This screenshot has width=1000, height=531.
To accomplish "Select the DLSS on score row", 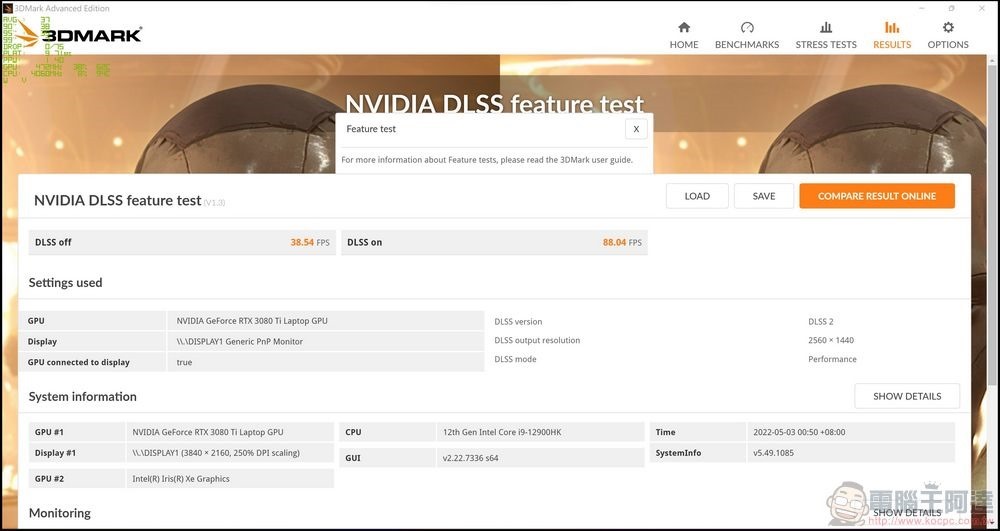I will pos(494,242).
